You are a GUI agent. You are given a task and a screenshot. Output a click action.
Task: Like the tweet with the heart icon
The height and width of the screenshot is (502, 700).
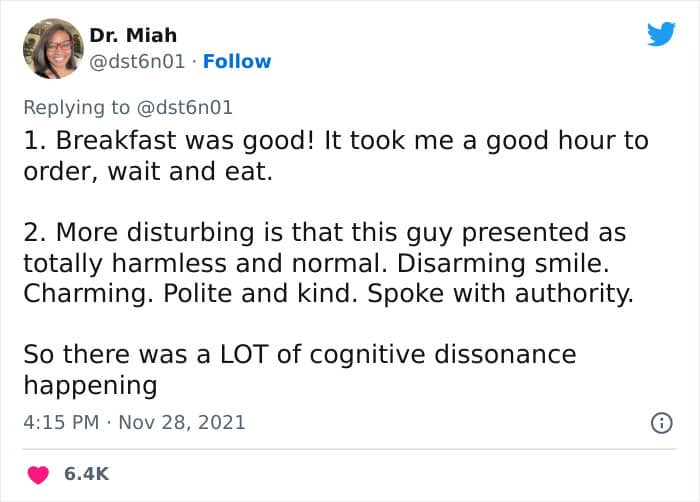[38, 474]
